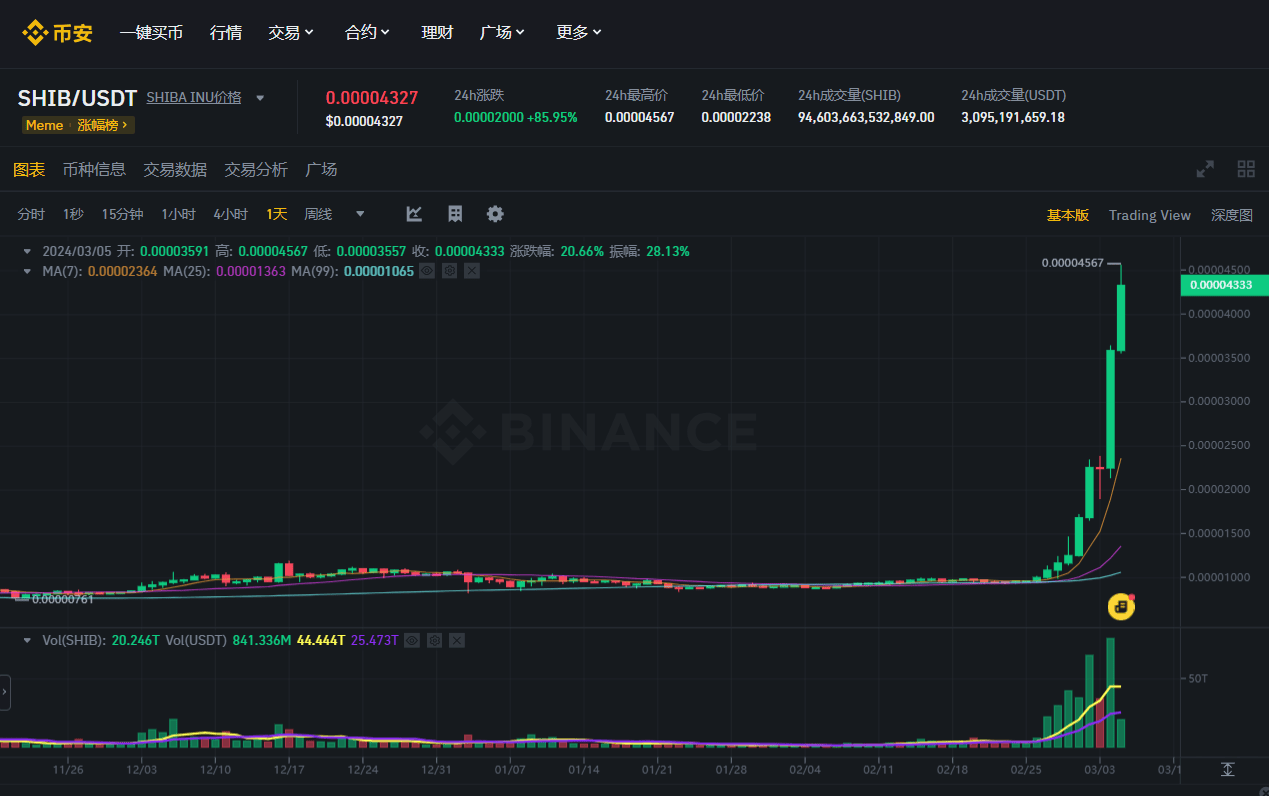This screenshot has height=796, width=1269.
Task: Remove the volume indicator with X
Action: tap(457, 640)
